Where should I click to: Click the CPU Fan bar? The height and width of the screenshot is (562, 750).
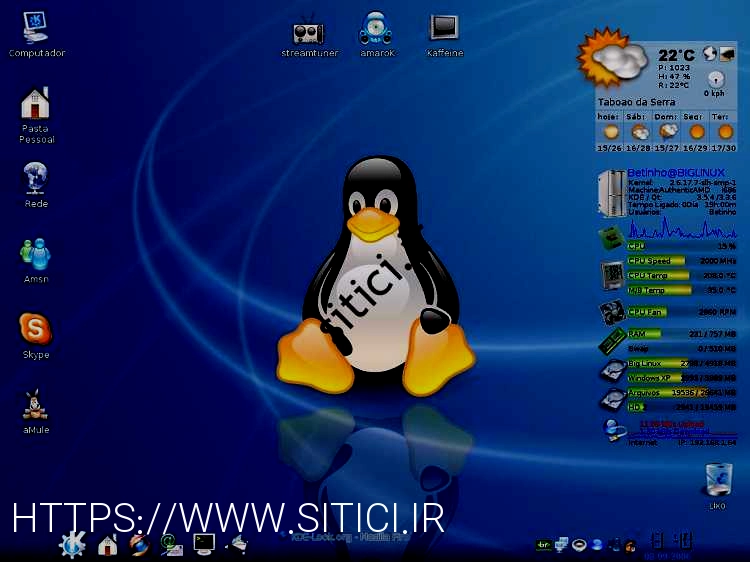point(682,312)
